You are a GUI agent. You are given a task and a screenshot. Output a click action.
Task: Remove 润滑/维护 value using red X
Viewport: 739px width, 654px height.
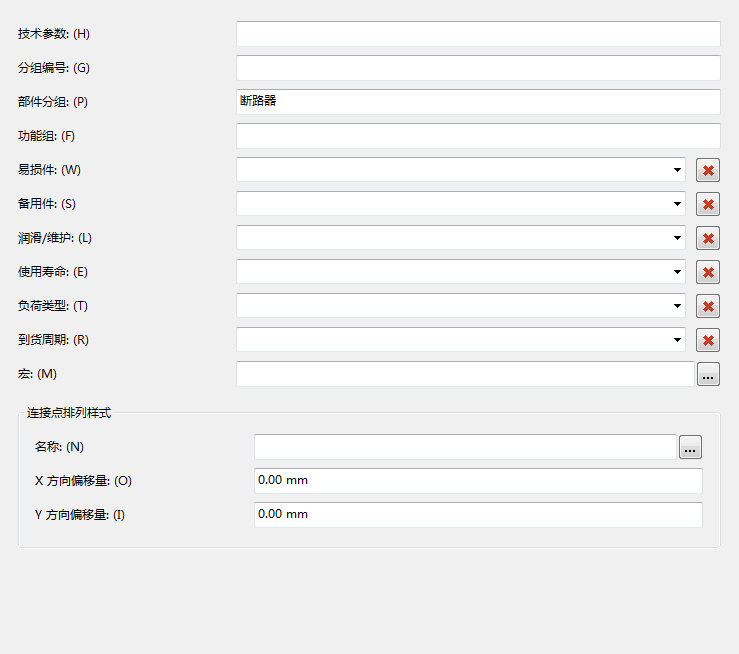(x=708, y=238)
